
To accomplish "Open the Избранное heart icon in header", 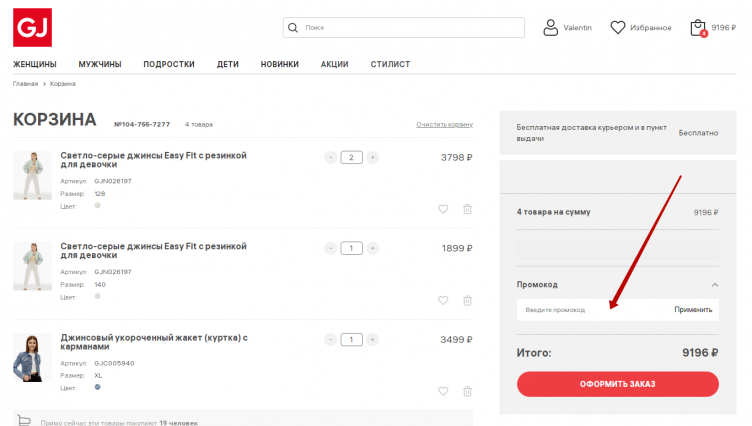I will (618, 28).
